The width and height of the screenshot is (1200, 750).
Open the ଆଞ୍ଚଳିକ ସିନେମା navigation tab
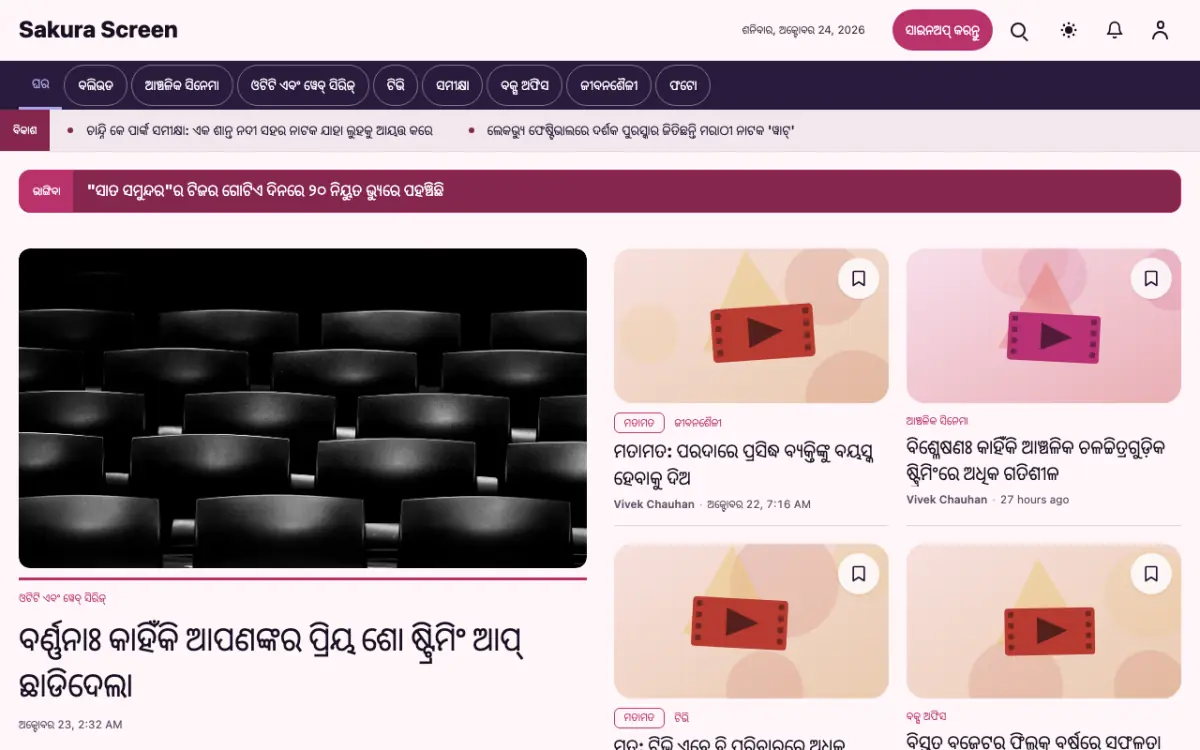tap(182, 86)
